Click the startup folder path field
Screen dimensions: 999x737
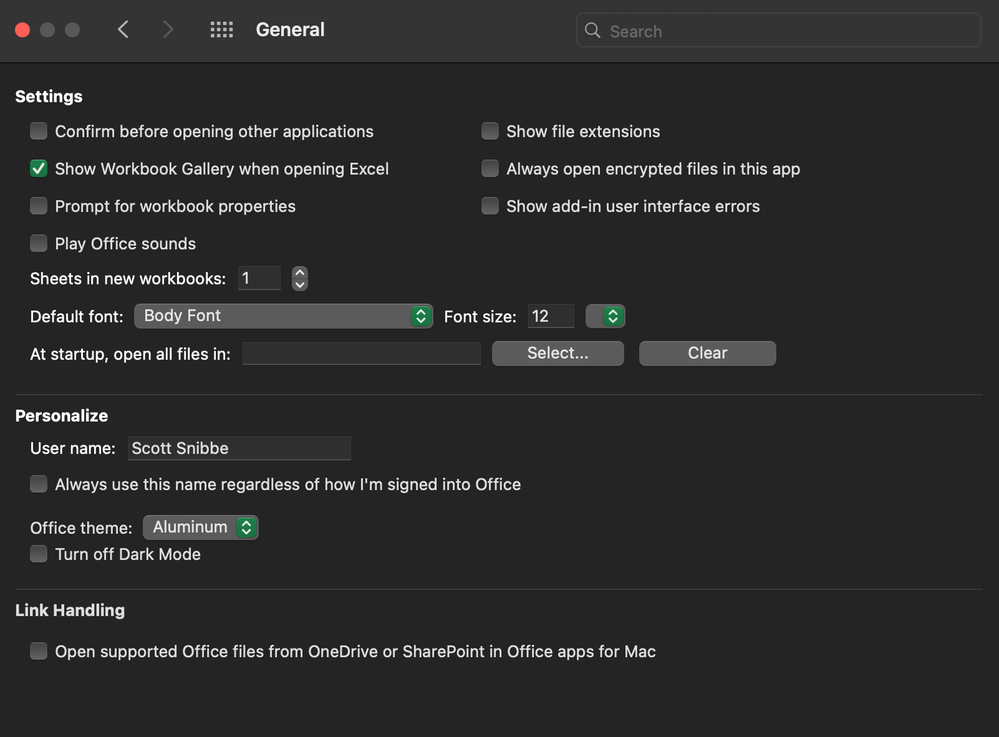[361, 353]
